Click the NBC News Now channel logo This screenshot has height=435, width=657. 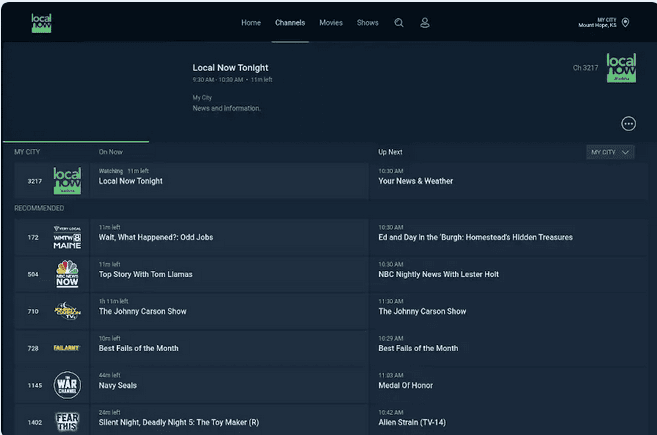[67, 274]
